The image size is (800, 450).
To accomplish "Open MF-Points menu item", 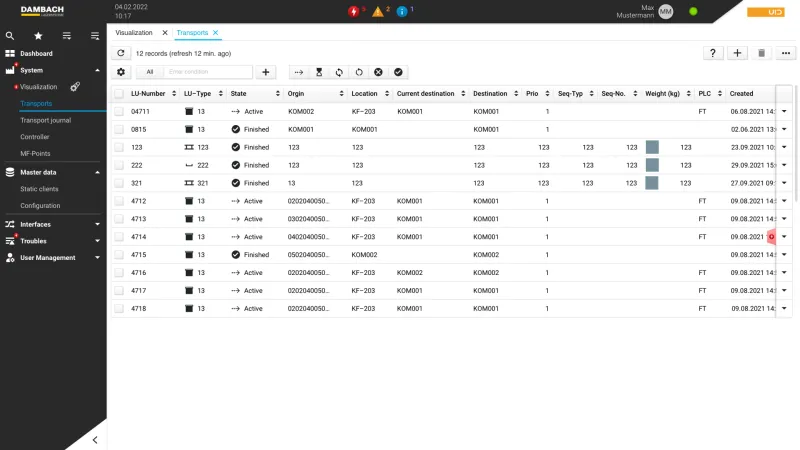I will (x=35, y=154).
